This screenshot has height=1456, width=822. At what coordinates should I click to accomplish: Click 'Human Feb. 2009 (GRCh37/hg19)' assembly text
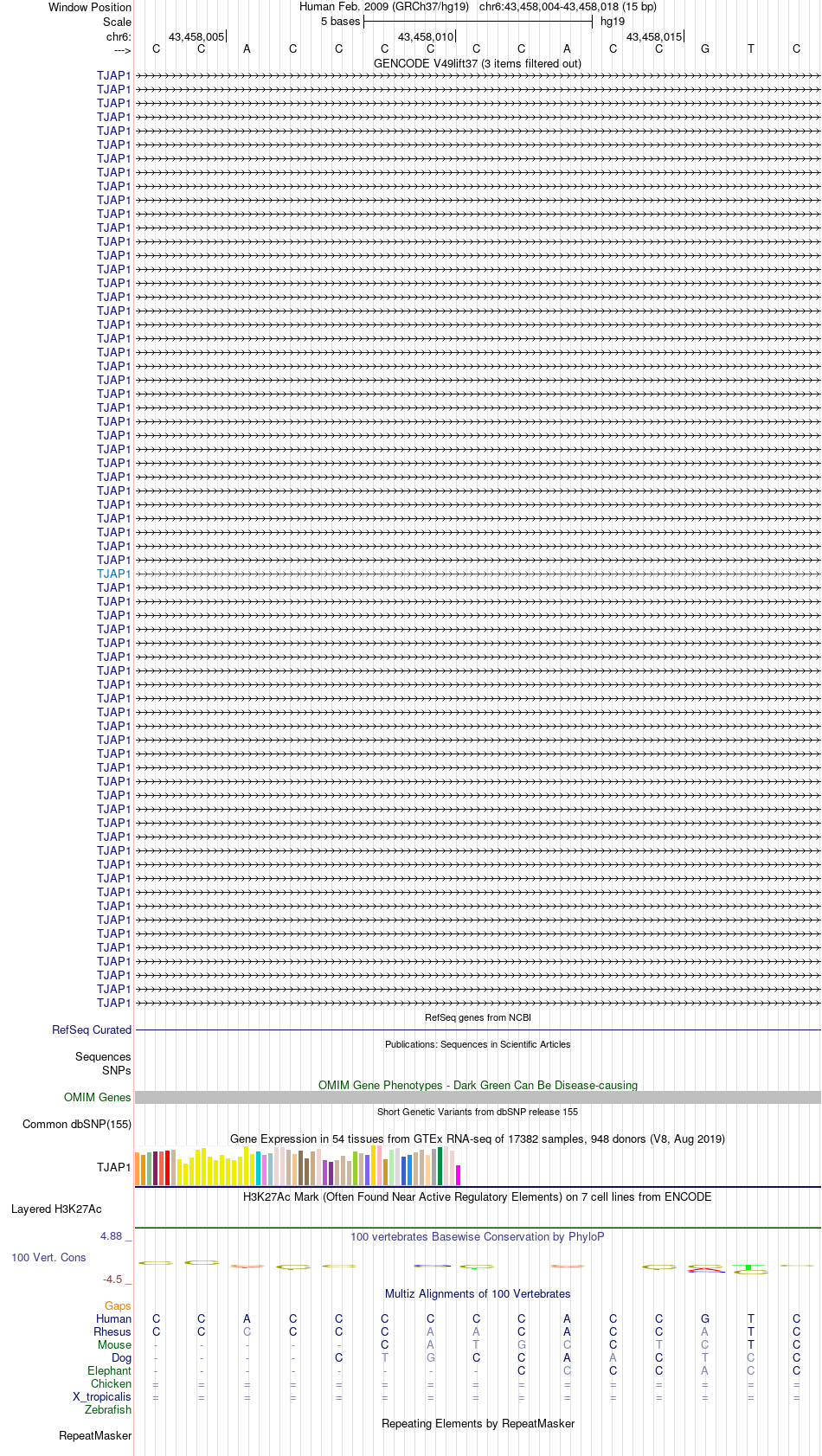pos(384,7)
